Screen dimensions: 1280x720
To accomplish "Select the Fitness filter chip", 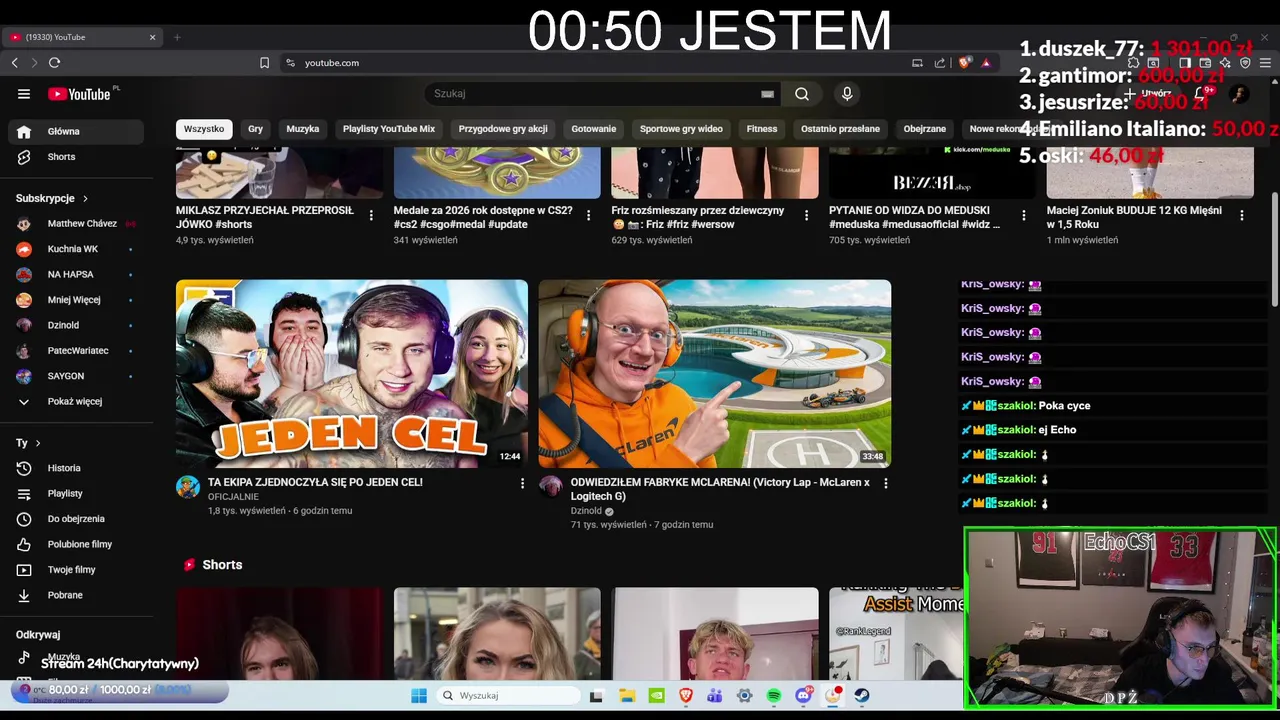I will (762, 129).
